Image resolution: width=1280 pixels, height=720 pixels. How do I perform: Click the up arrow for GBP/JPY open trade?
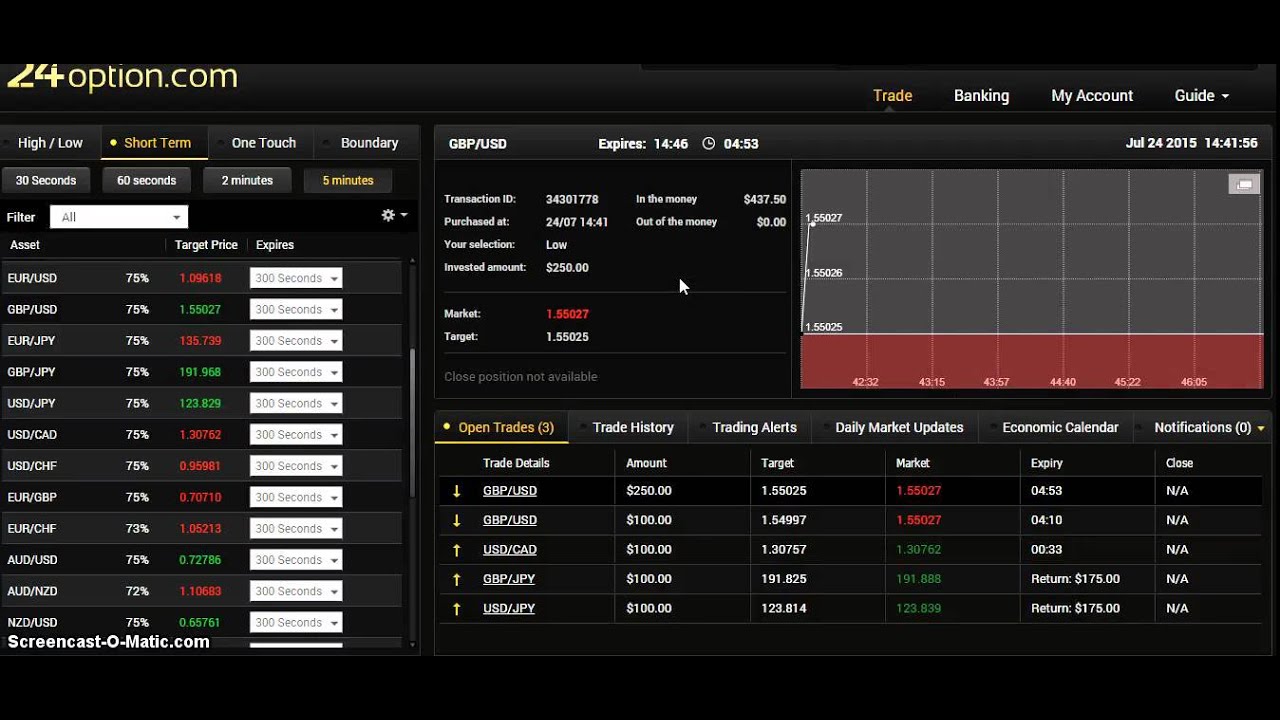pyautogui.click(x=457, y=579)
